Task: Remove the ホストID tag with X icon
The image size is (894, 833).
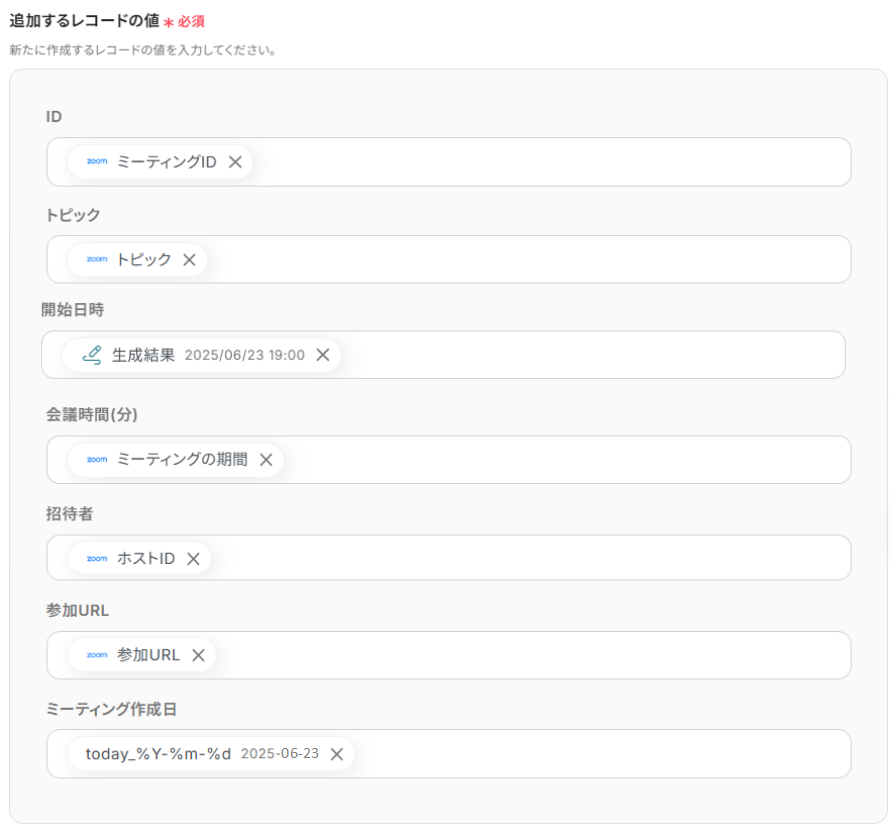Action: click(x=193, y=559)
